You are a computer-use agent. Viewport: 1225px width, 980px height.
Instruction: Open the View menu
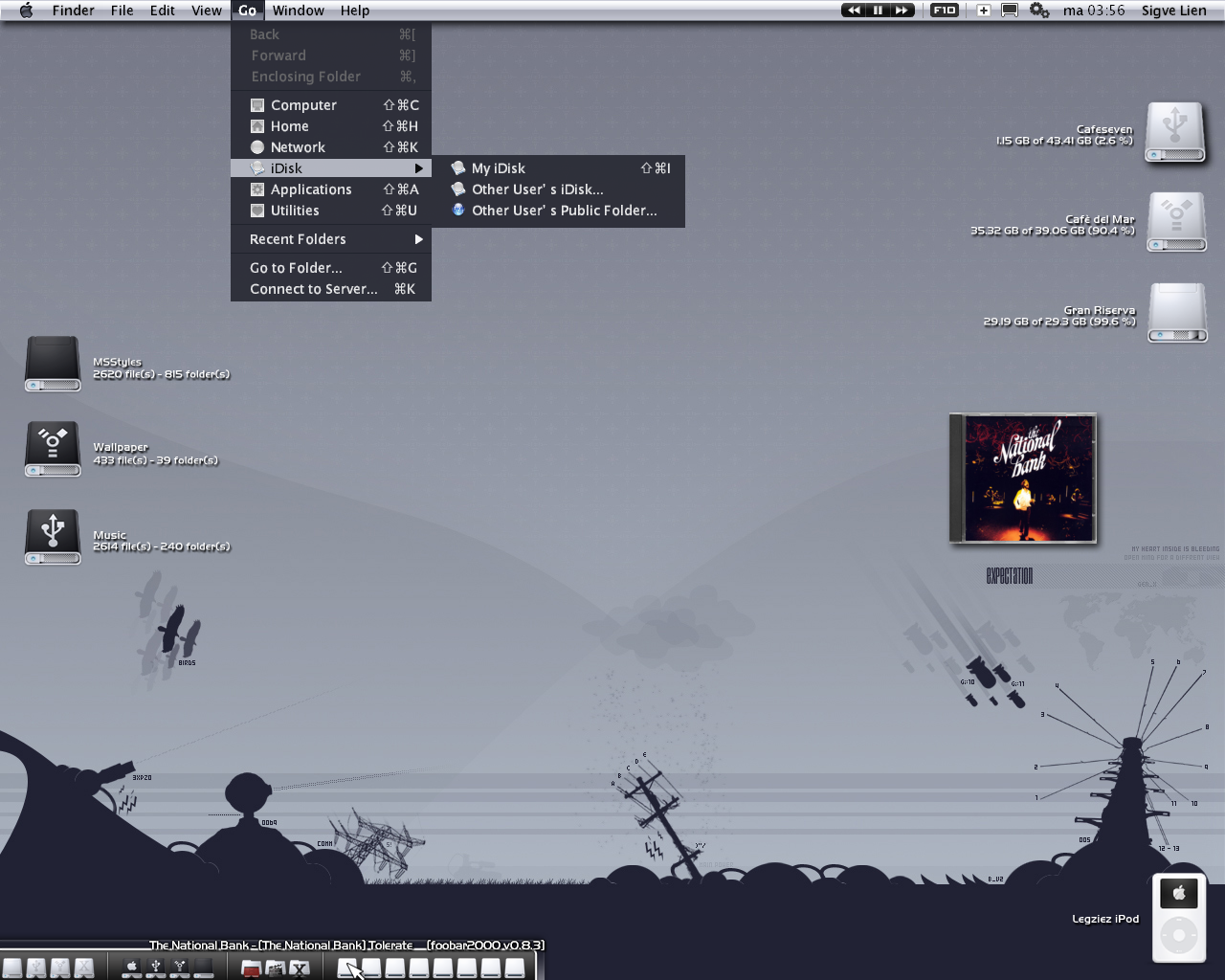[x=206, y=11]
